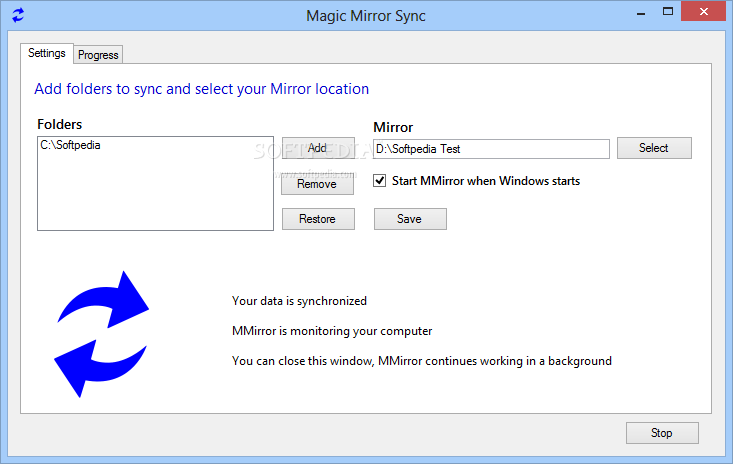
Task: Click the 'You can close this window' message
Action: click(422, 361)
